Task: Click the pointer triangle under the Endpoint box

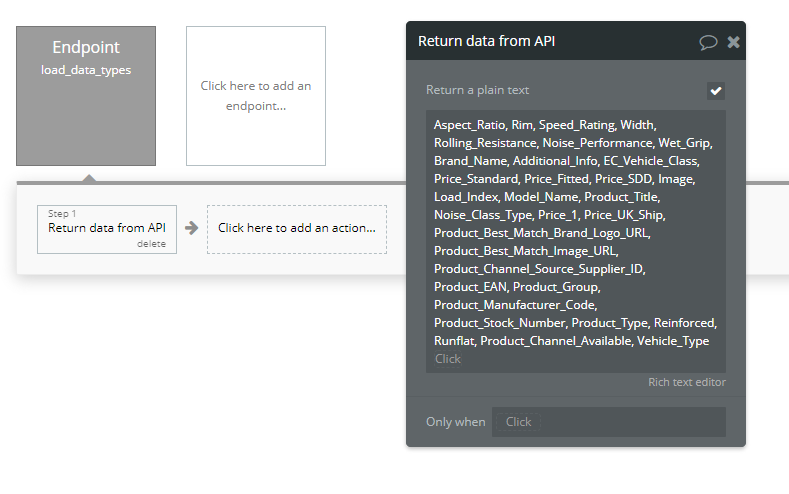Action: (x=89, y=178)
